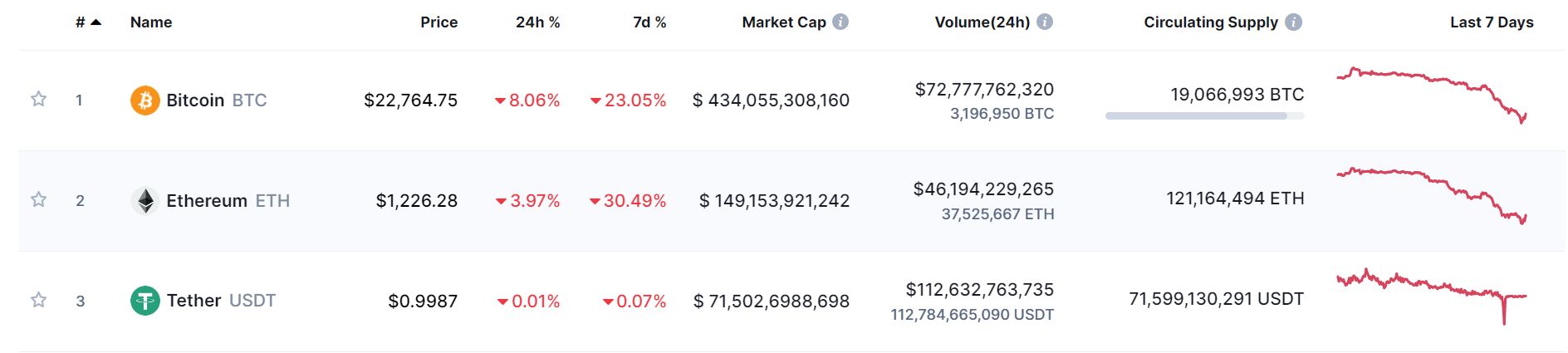Viewport: 1568px width, 353px height.
Task: Open the Ethereum ETH coin link
Action: [228, 201]
